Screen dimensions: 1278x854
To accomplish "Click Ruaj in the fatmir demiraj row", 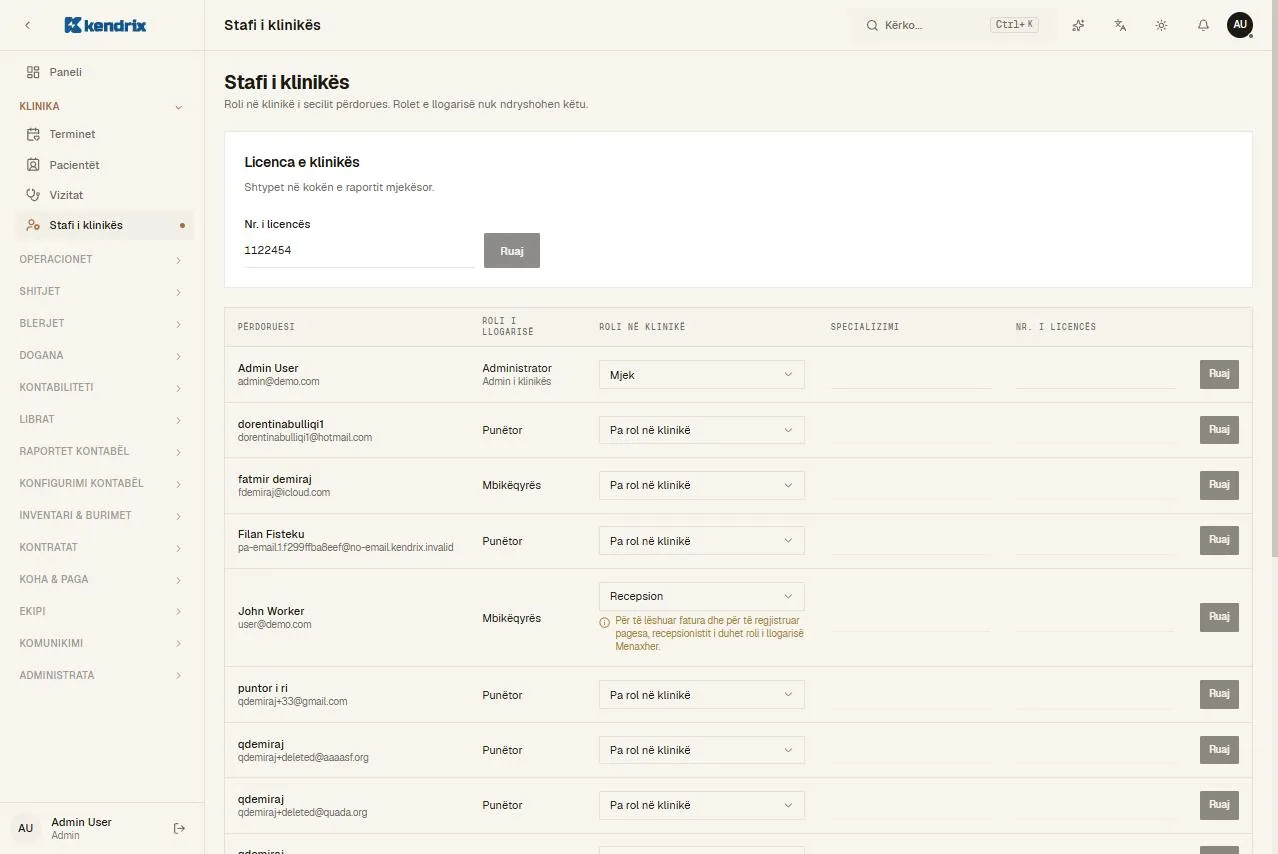I will point(1219,485).
